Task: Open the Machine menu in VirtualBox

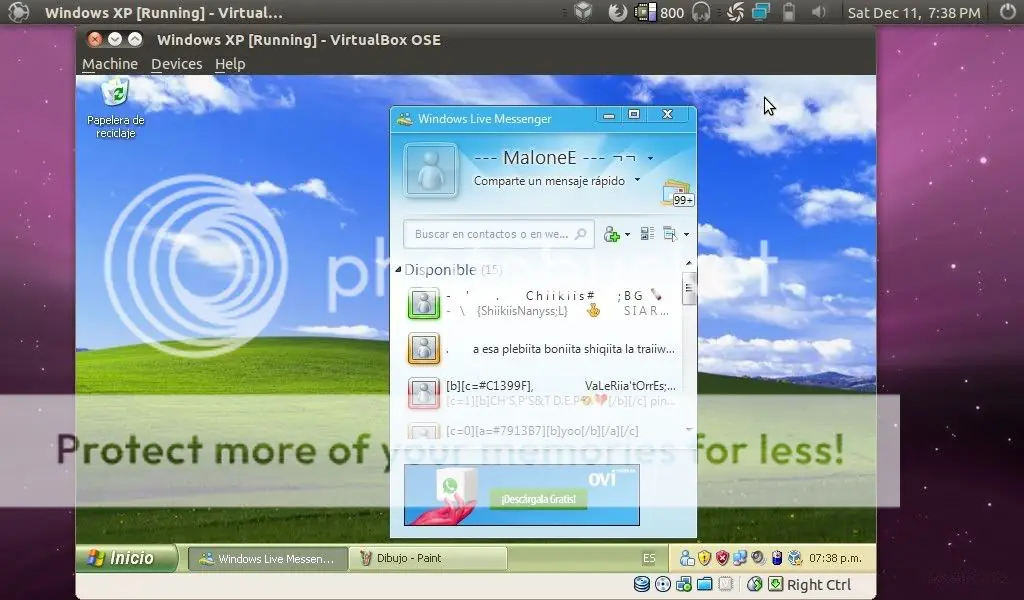Action: pyautogui.click(x=110, y=64)
